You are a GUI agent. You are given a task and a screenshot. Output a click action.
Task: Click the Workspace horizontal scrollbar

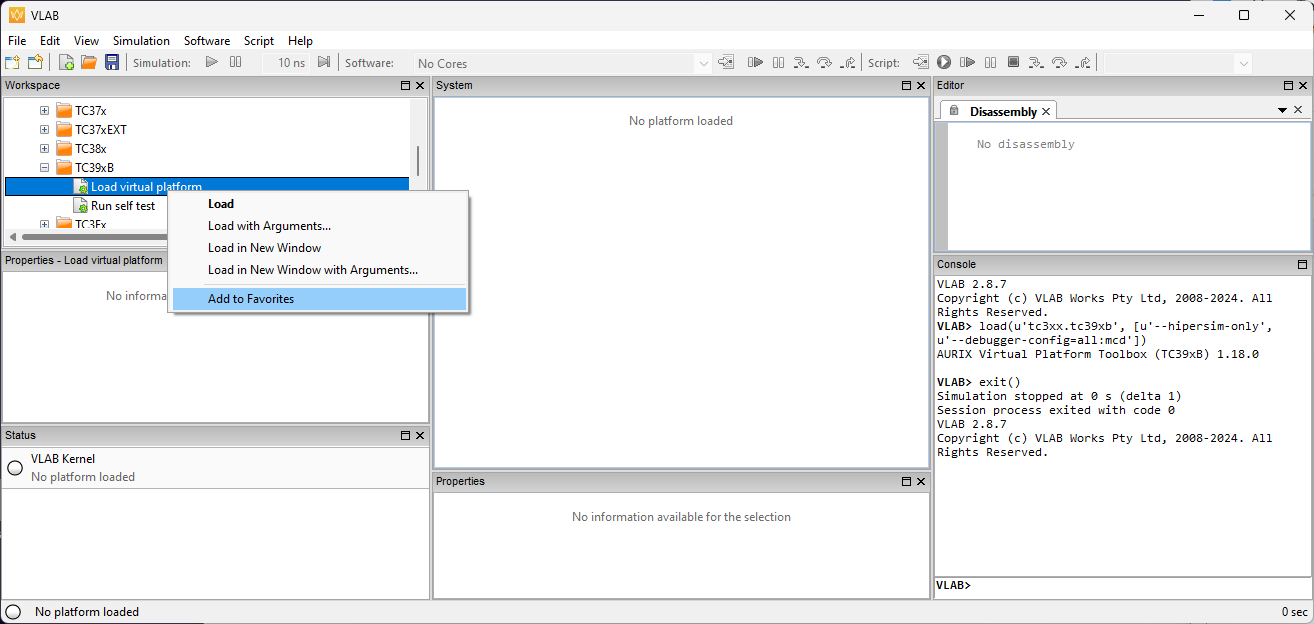coord(95,237)
